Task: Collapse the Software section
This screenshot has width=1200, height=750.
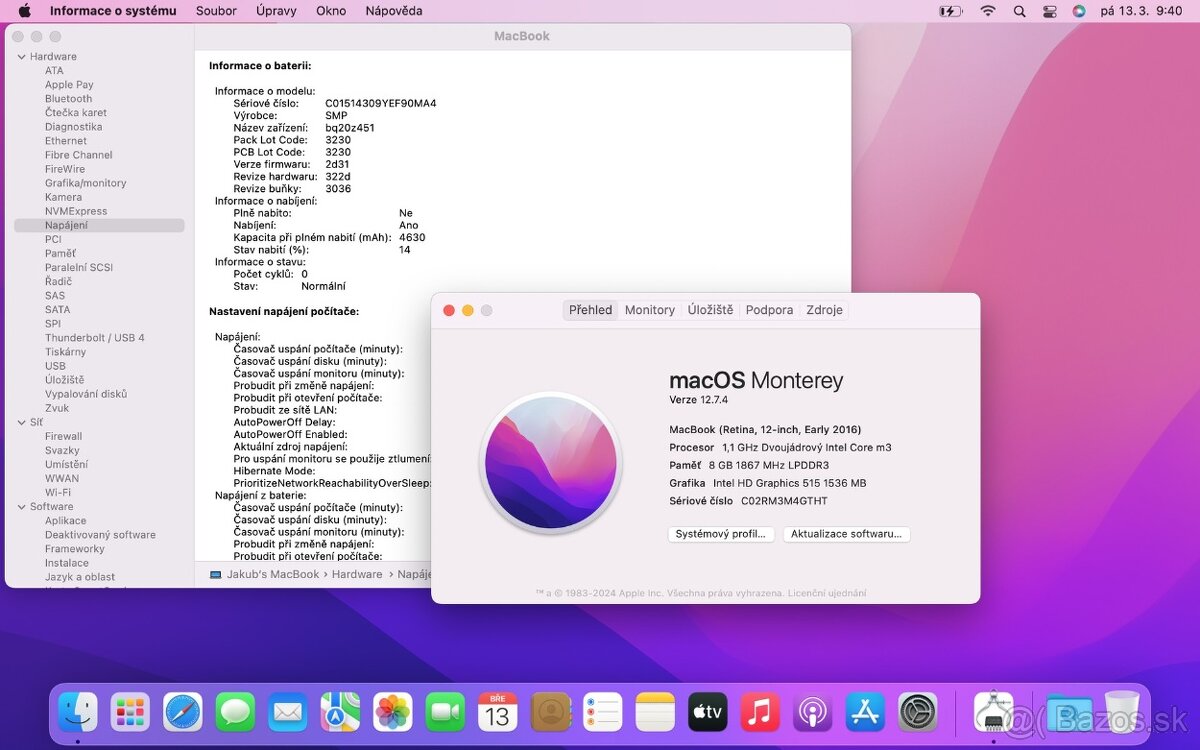Action: [22, 506]
